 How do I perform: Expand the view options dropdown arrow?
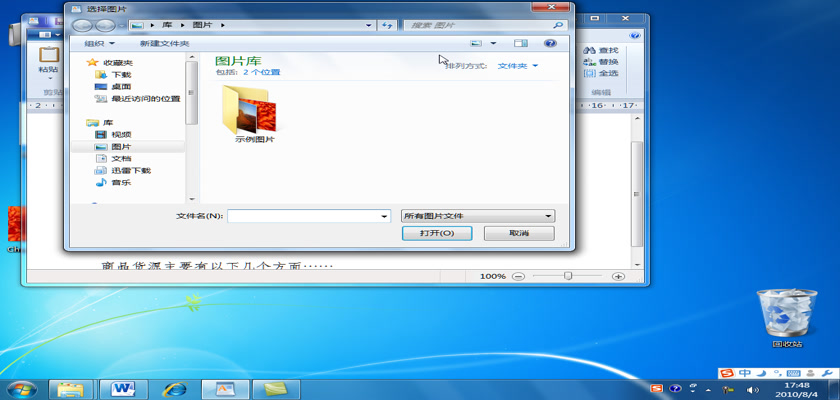[x=493, y=44]
